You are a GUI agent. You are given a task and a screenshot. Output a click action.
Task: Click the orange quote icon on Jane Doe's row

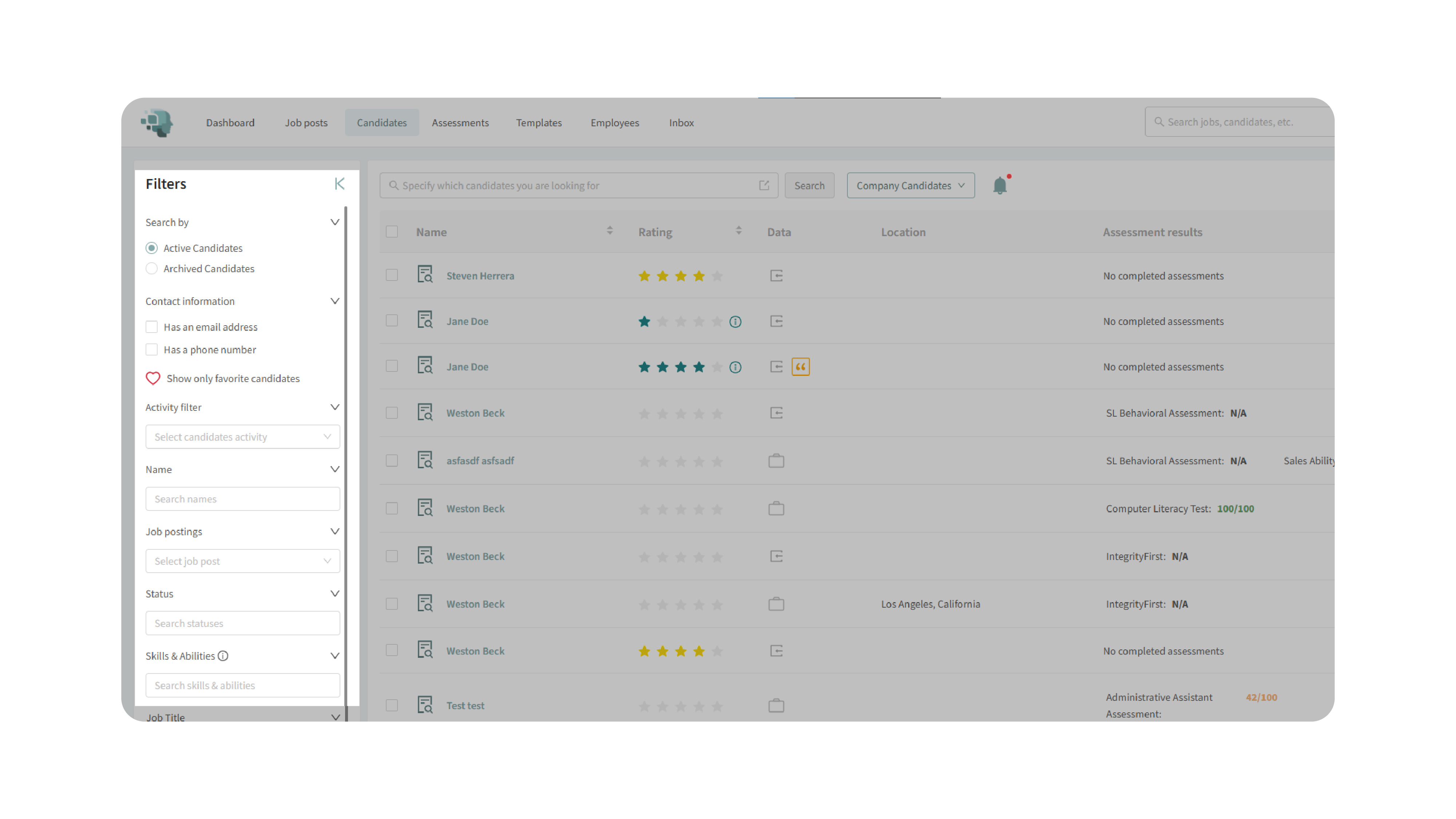[800, 367]
